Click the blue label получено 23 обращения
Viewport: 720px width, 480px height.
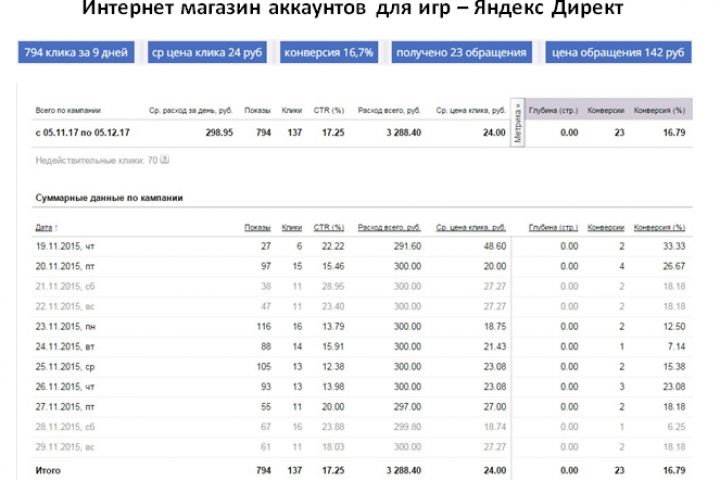(461, 52)
